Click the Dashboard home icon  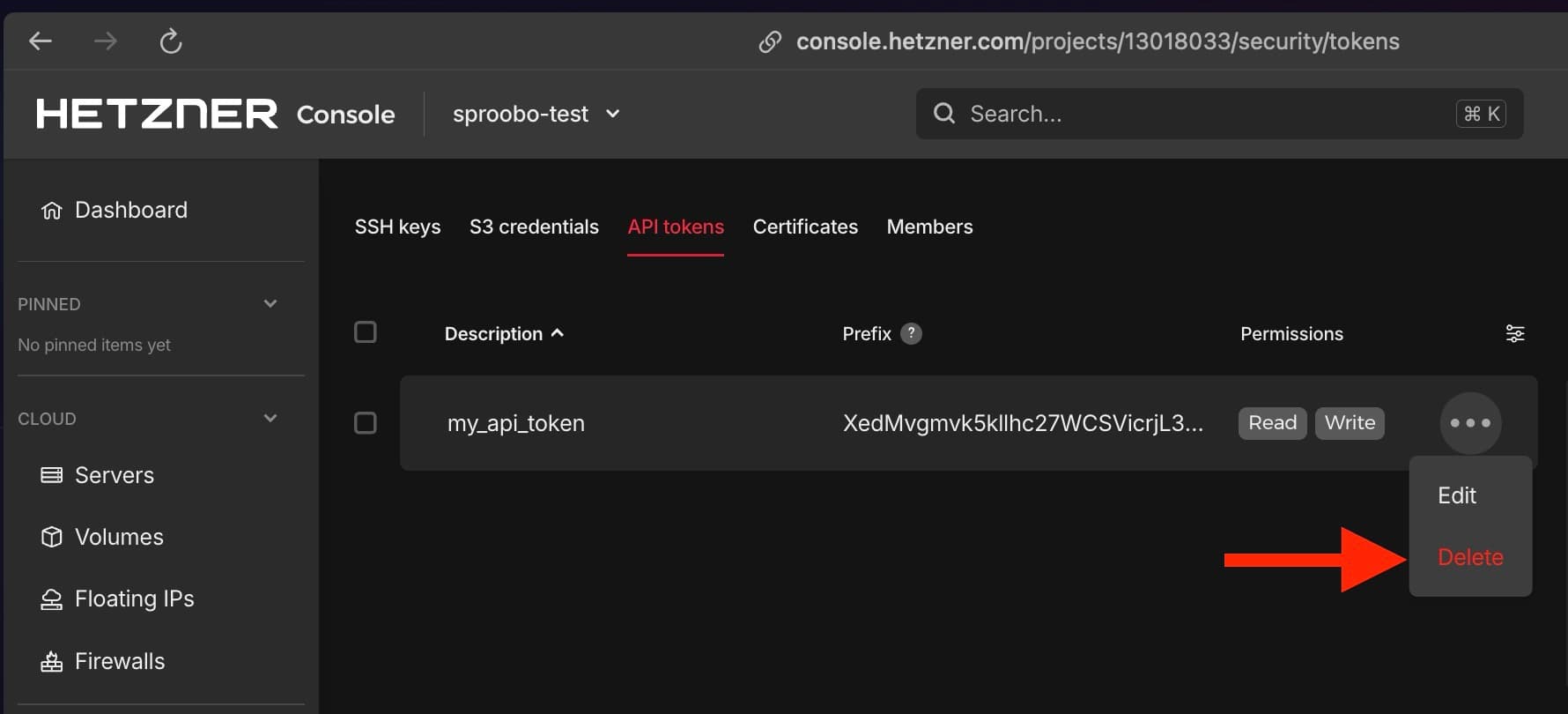coord(52,210)
